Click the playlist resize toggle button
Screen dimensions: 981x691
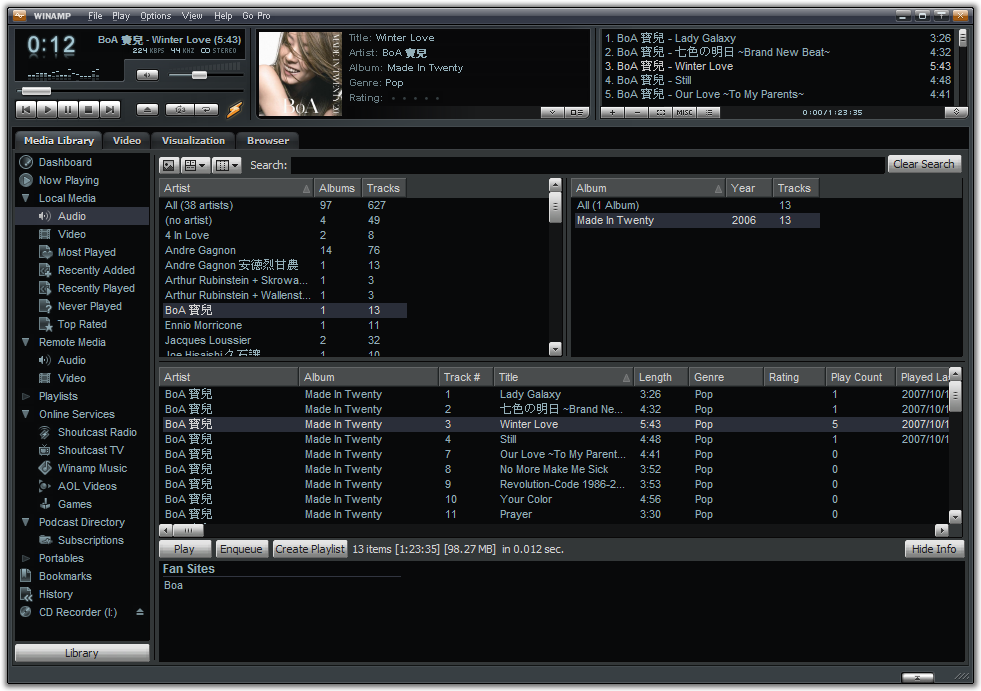956,113
